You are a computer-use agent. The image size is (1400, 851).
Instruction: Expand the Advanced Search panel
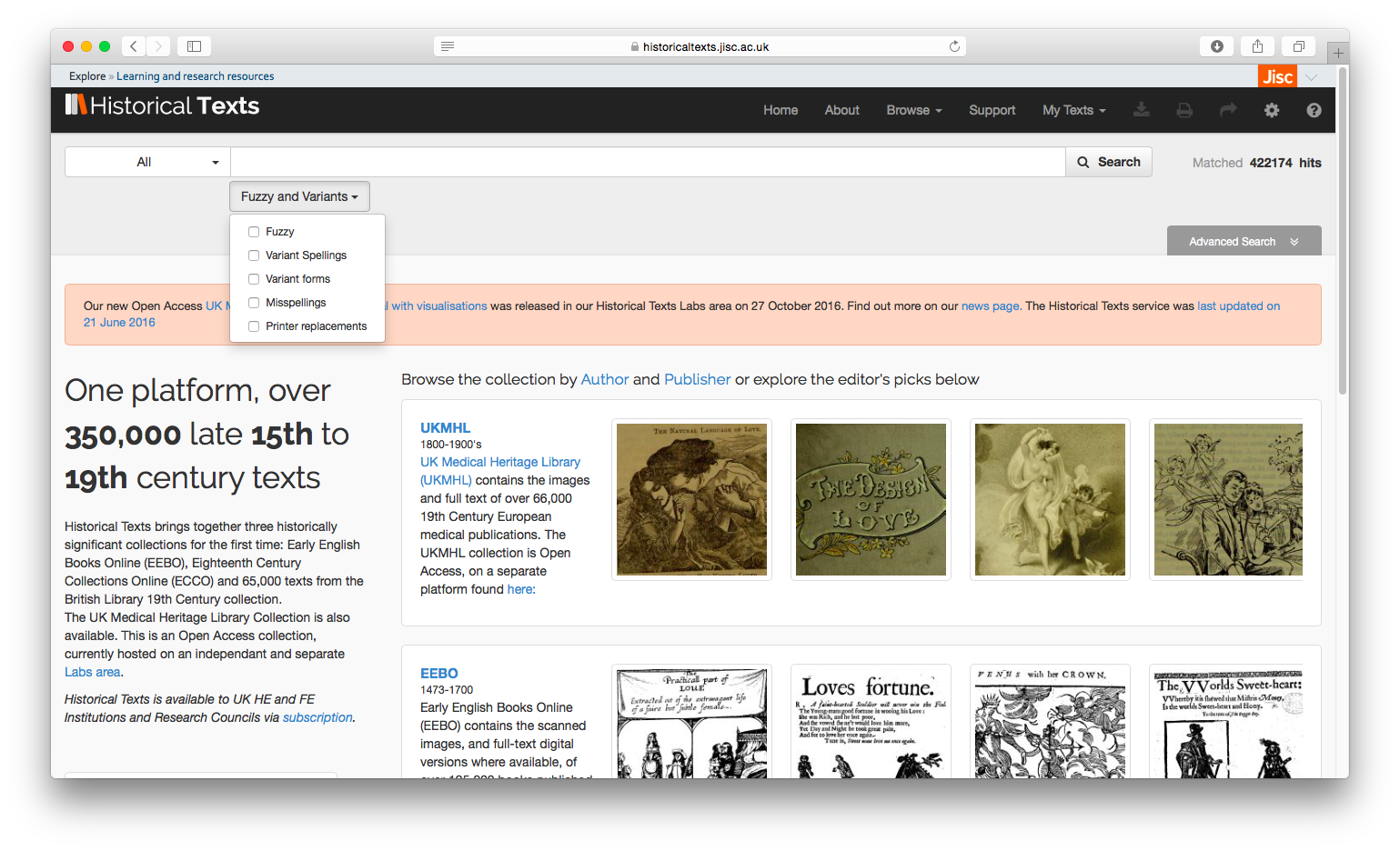[x=1244, y=241]
